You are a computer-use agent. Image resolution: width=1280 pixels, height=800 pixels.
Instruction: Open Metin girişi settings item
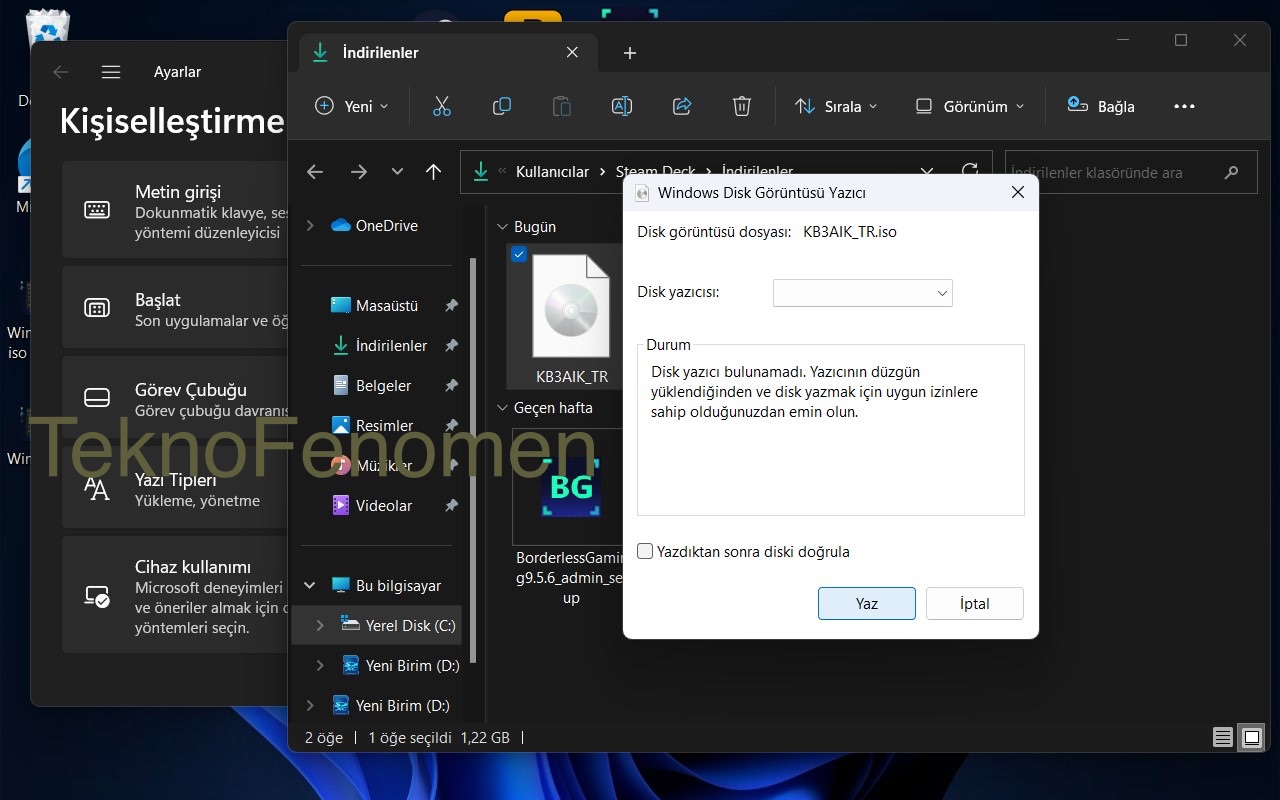[x=176, y=212]
